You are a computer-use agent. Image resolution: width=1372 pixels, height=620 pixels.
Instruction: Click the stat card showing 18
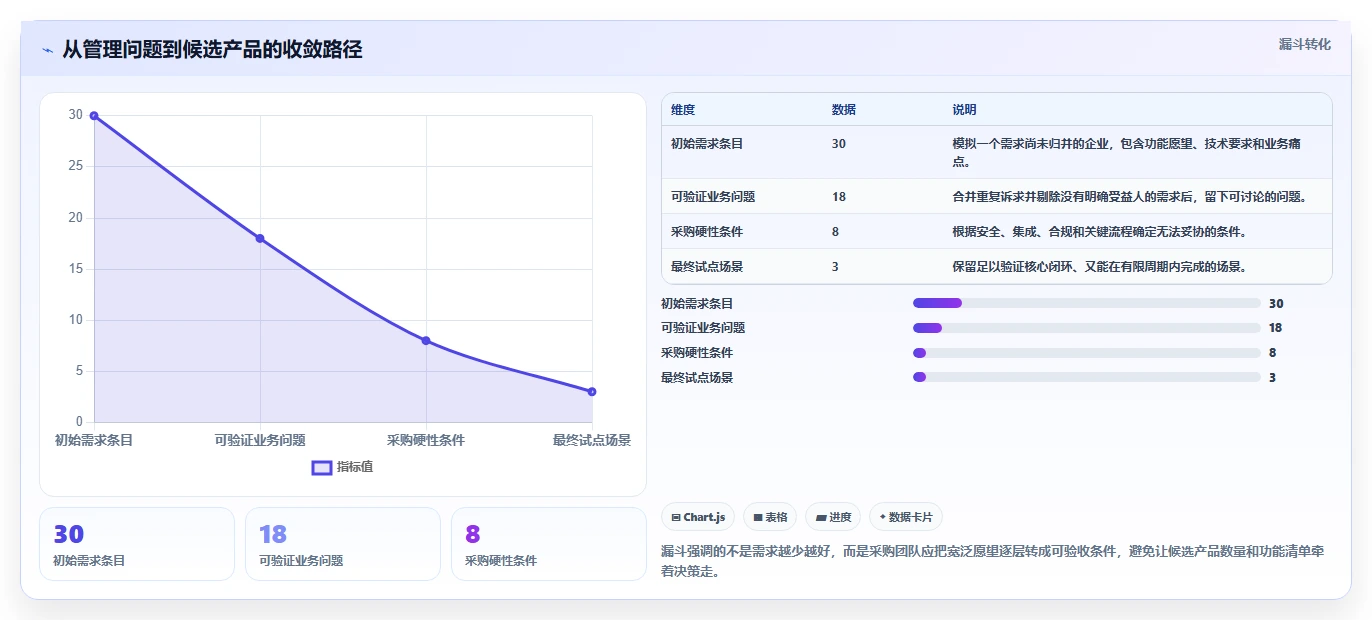point(343,544)
